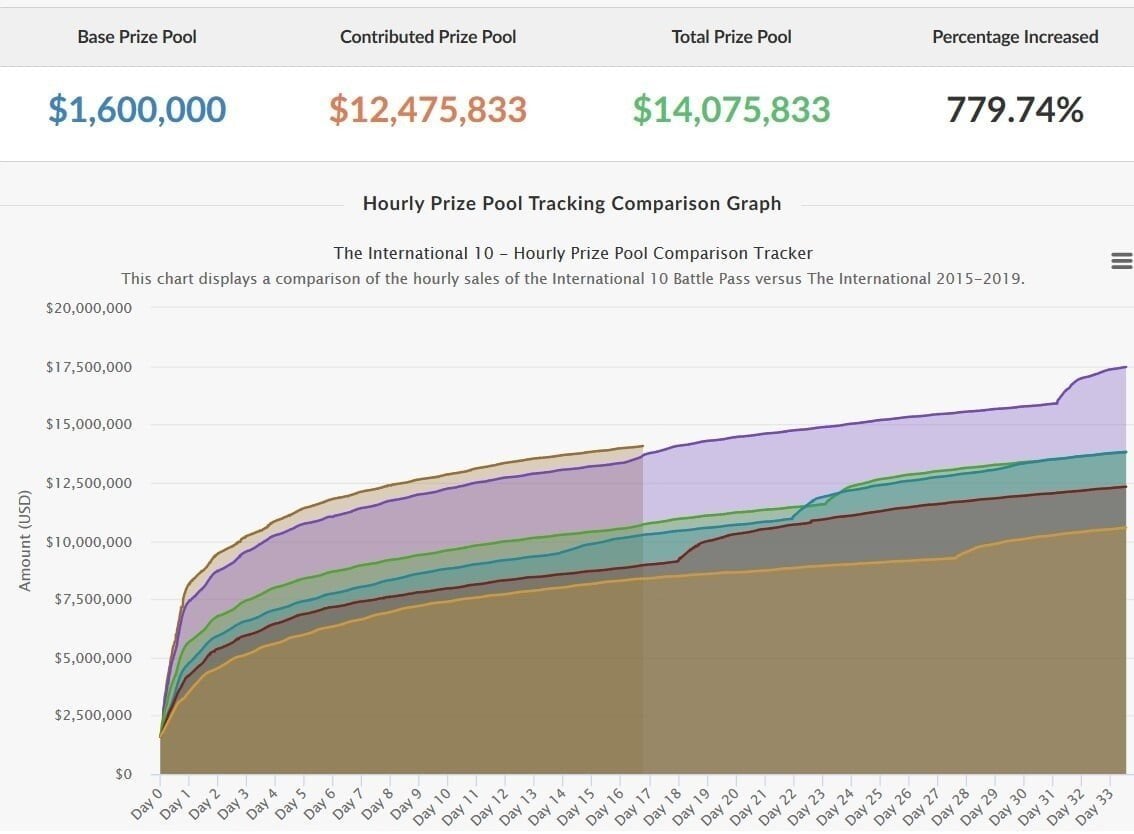Click the $1,600,000 base prize pool value
The height and width of the screenshot is (834, 1134).
137,110
